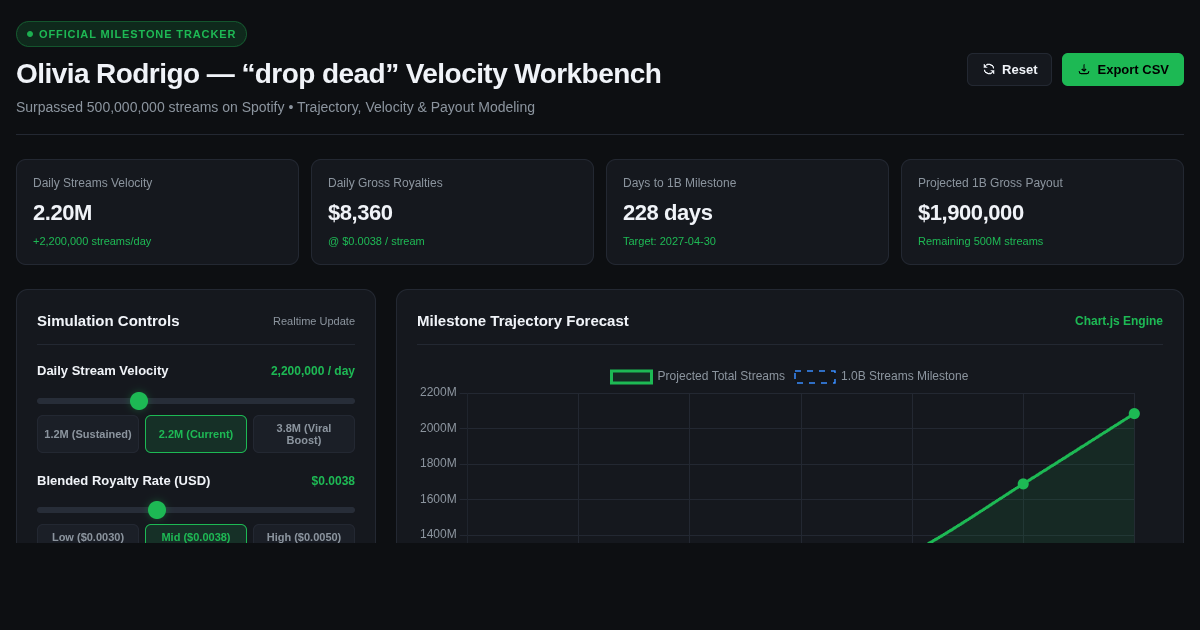Click the @ $0.0038 / stream note
This screenshot has width=1200, height=630.
[x=376, y=241]
